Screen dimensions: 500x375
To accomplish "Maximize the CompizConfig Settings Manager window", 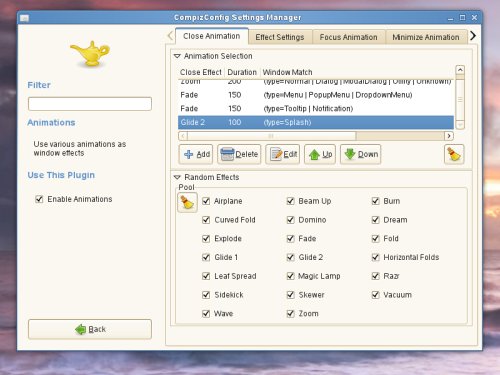I will 462,18.
